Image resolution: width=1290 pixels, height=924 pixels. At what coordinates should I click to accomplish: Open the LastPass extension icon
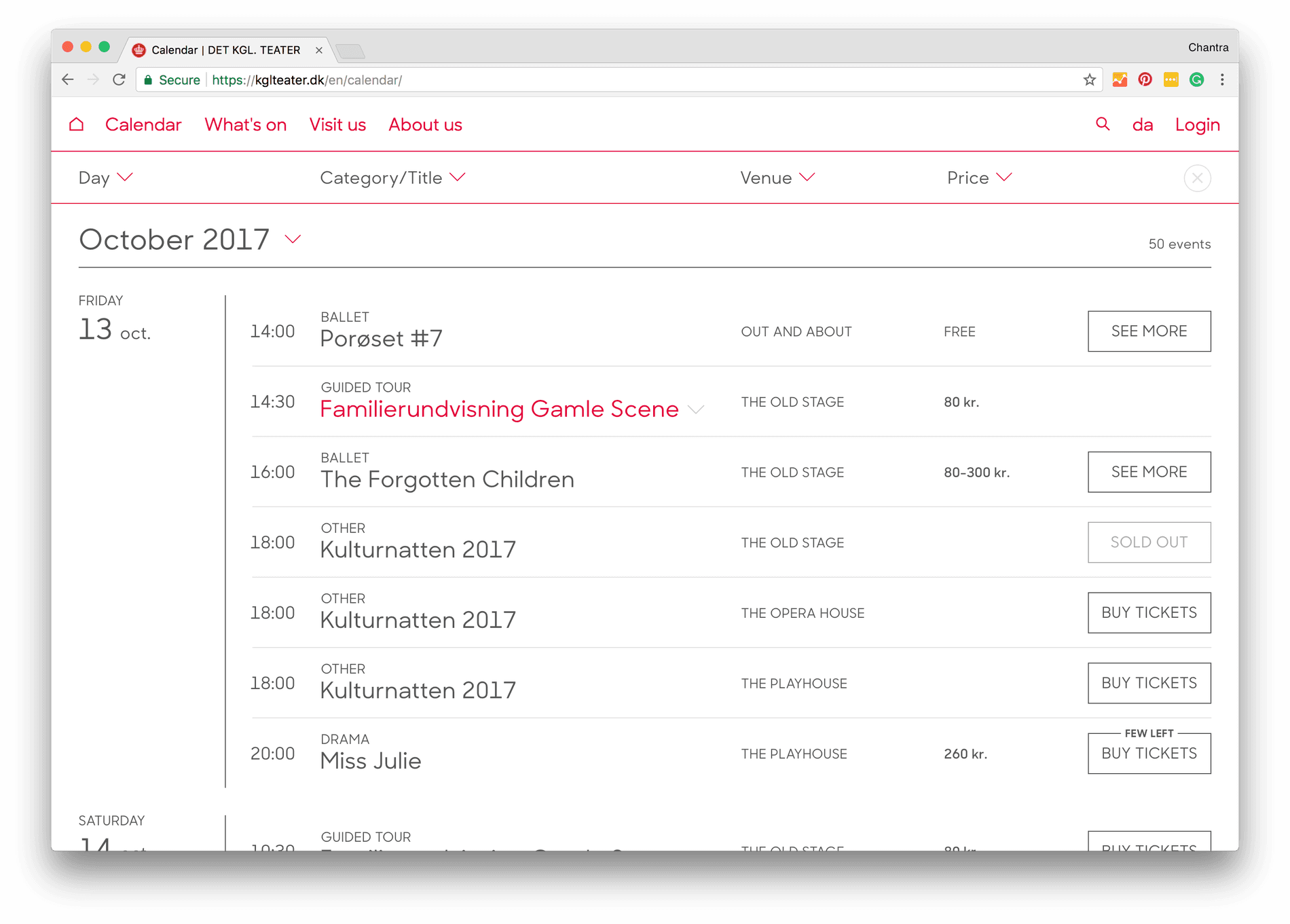click(1171, 79)
